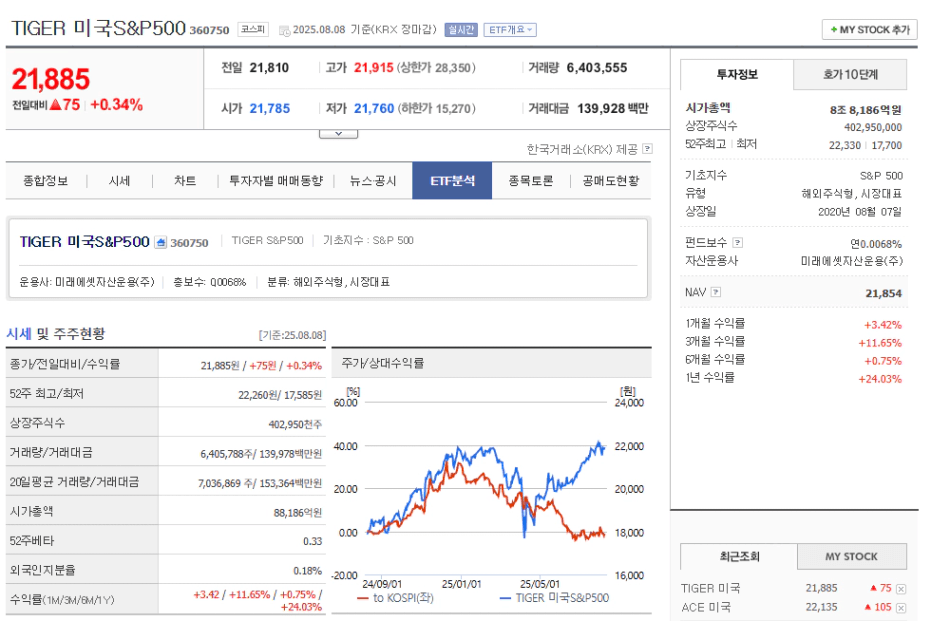The image size is (931, 621).
Task: Switch to the 시세 tab
Action: pos(119,180)
